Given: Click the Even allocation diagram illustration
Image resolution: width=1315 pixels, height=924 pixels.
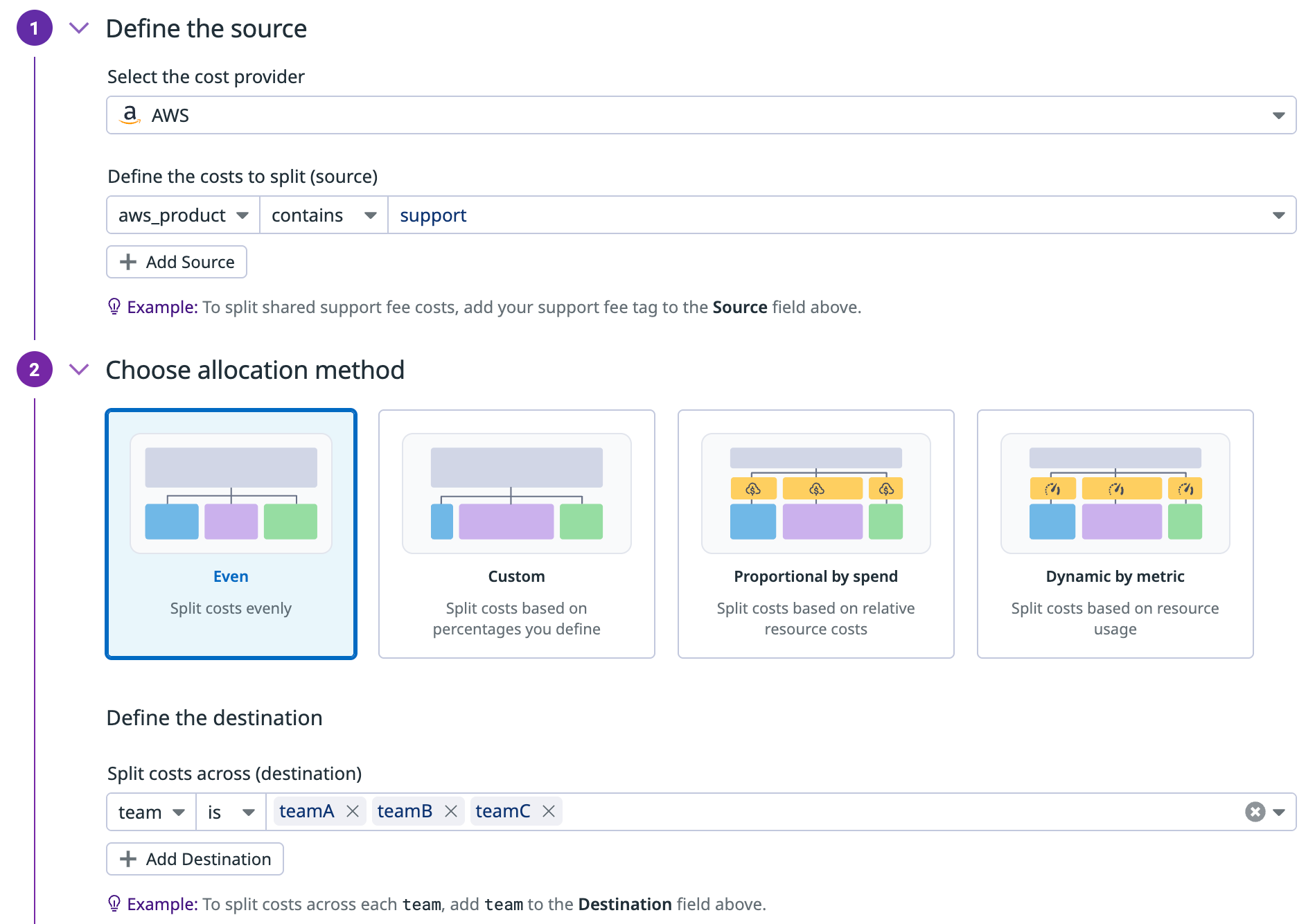Looking at the screenshot, I should point(231,493).
